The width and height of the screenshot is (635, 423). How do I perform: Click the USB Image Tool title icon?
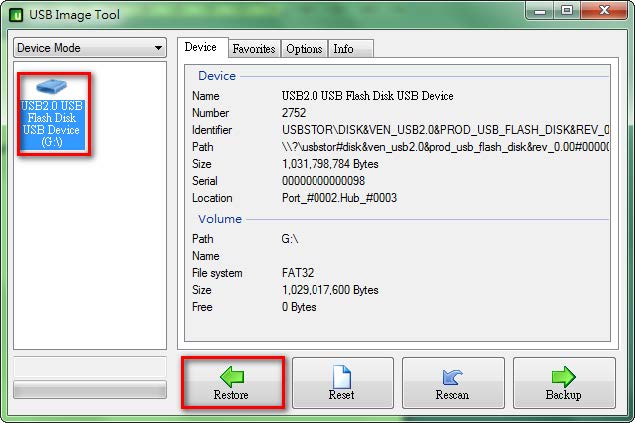(16, 15)
